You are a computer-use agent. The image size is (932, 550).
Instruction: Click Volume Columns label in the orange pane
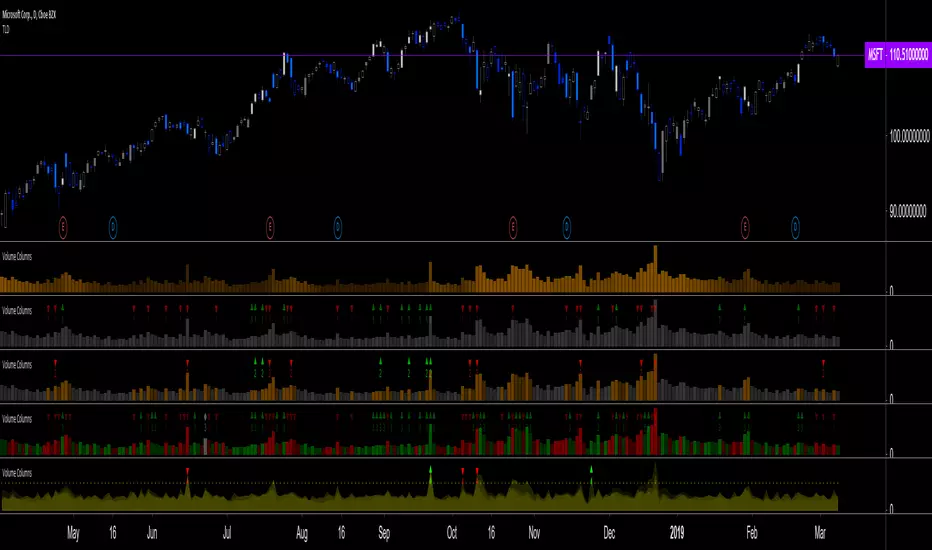click(x=17, y=256)
